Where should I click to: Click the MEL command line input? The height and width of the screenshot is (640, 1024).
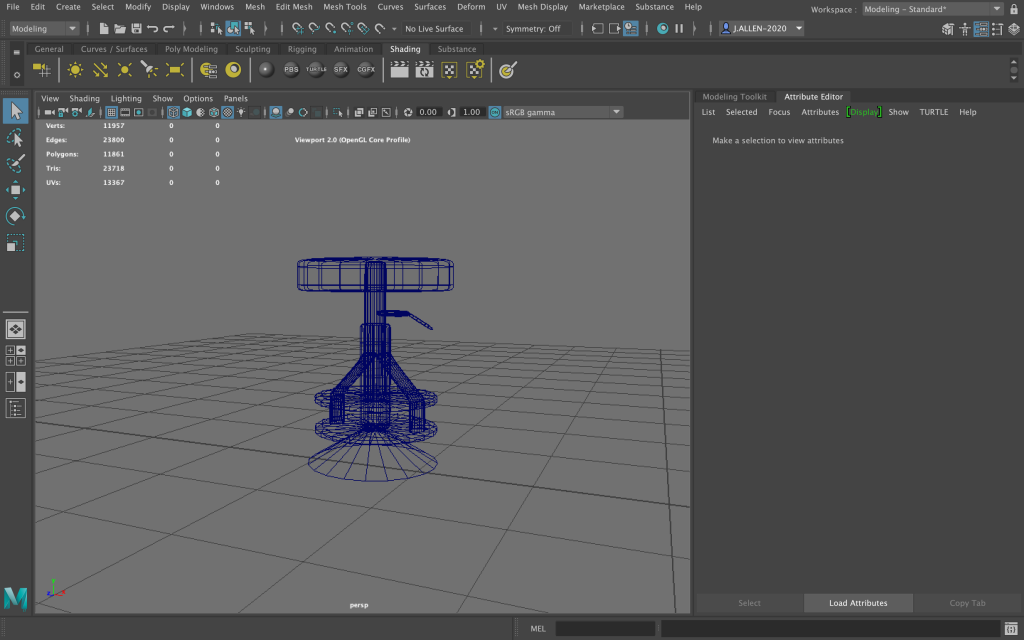[x=605, y=629]
